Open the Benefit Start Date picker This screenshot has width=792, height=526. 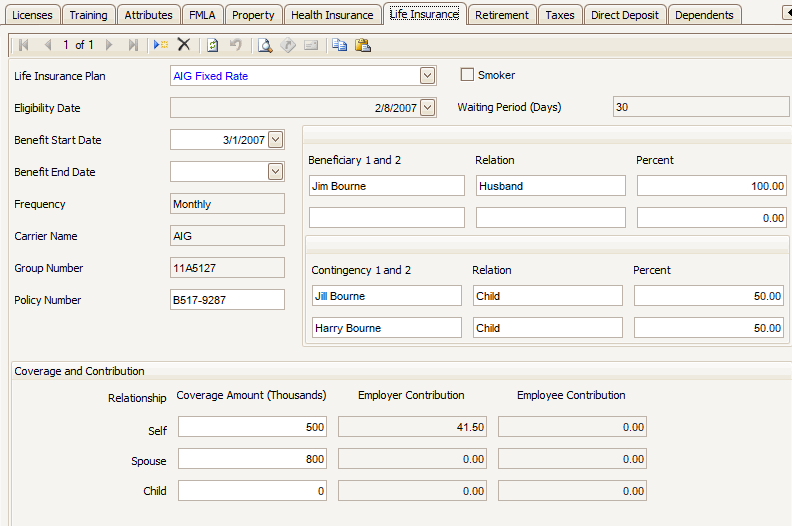point(276,140)
